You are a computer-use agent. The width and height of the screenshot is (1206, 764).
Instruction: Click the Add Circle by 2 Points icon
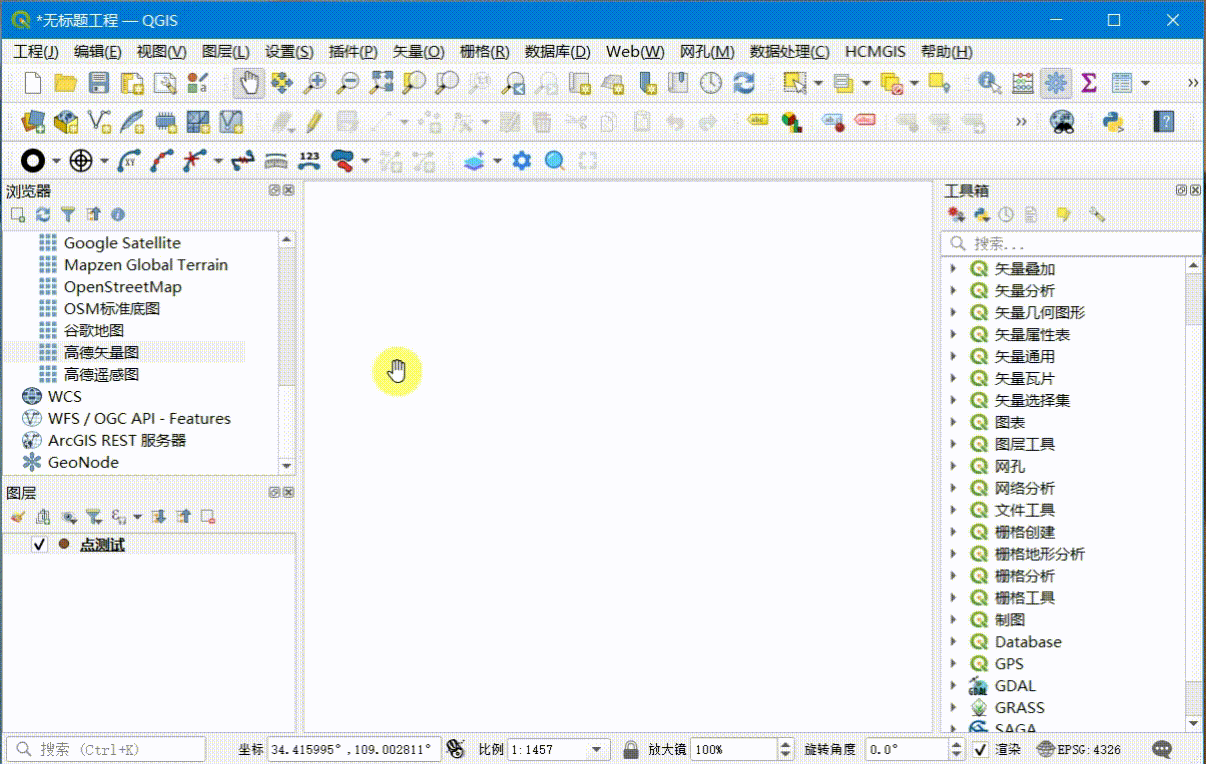pos(33,160)
